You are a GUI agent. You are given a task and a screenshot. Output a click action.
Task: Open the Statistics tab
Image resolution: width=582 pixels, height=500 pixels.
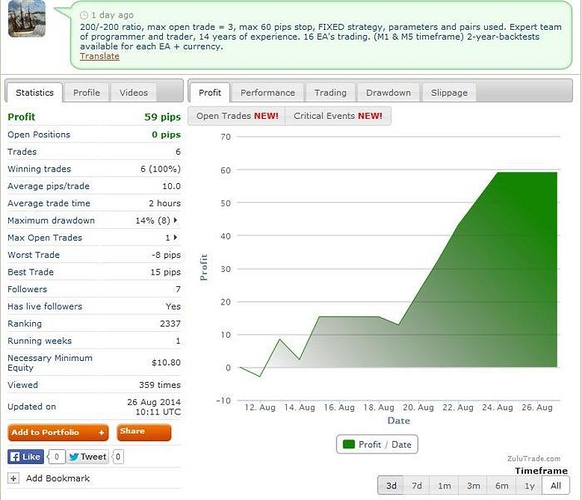point(35,92)
